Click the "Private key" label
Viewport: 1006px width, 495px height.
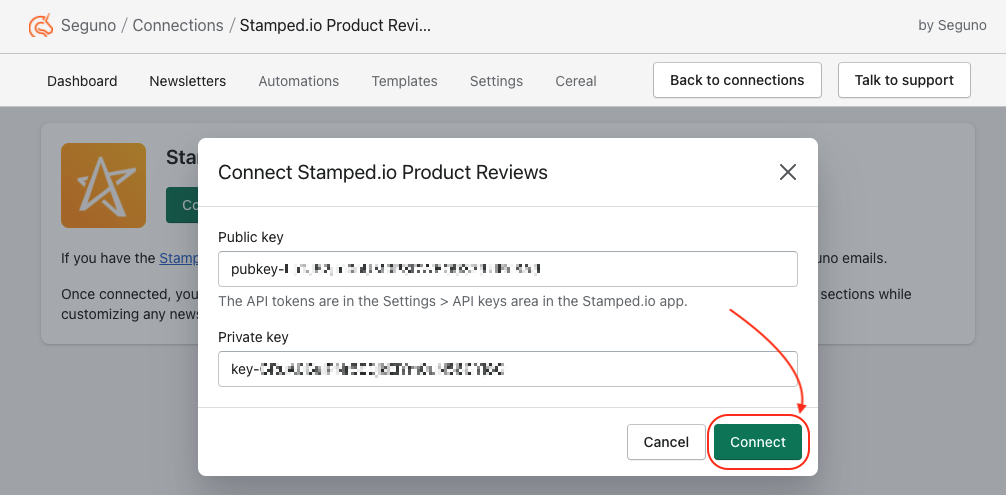(253, 337)
